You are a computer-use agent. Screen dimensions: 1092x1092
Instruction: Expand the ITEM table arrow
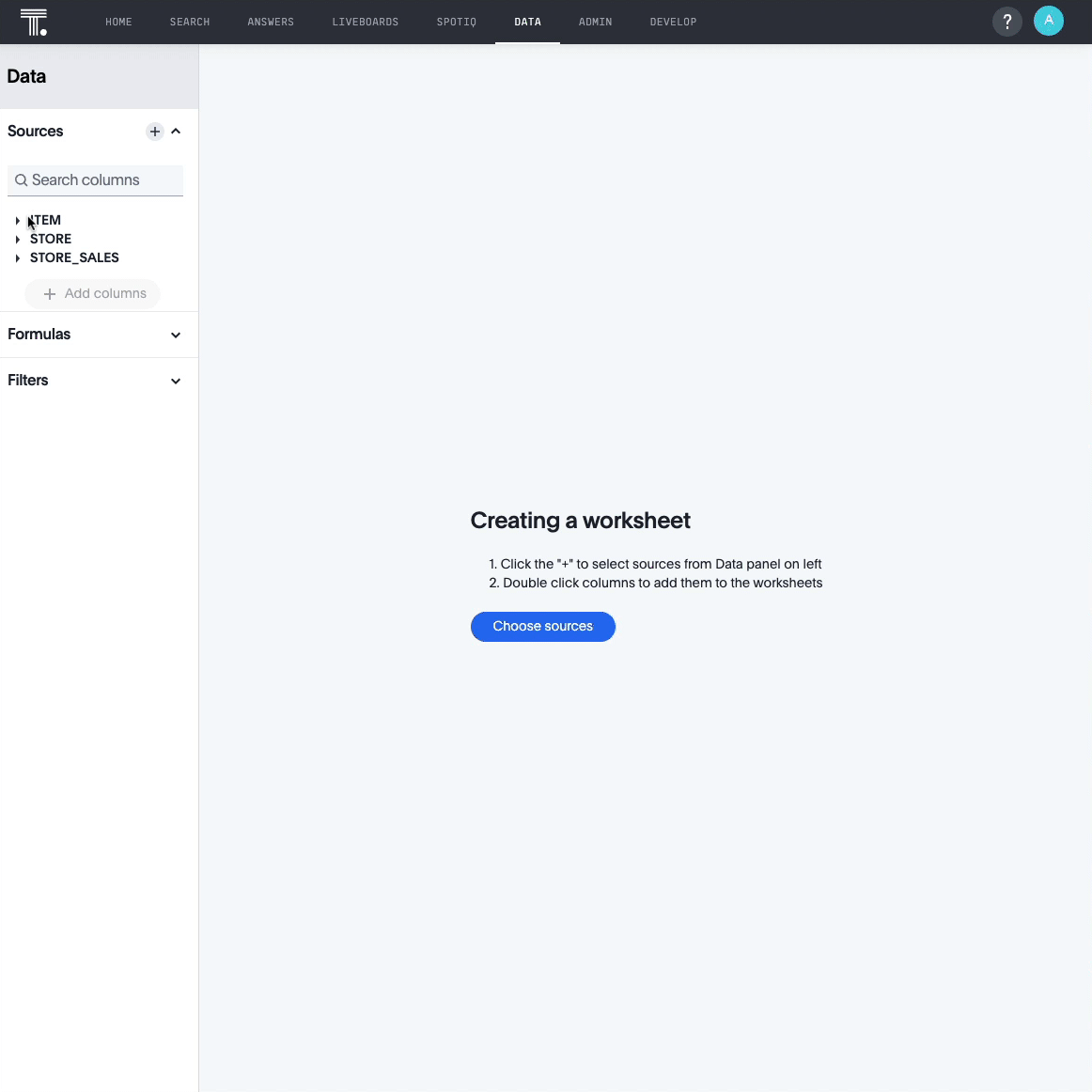18,221
